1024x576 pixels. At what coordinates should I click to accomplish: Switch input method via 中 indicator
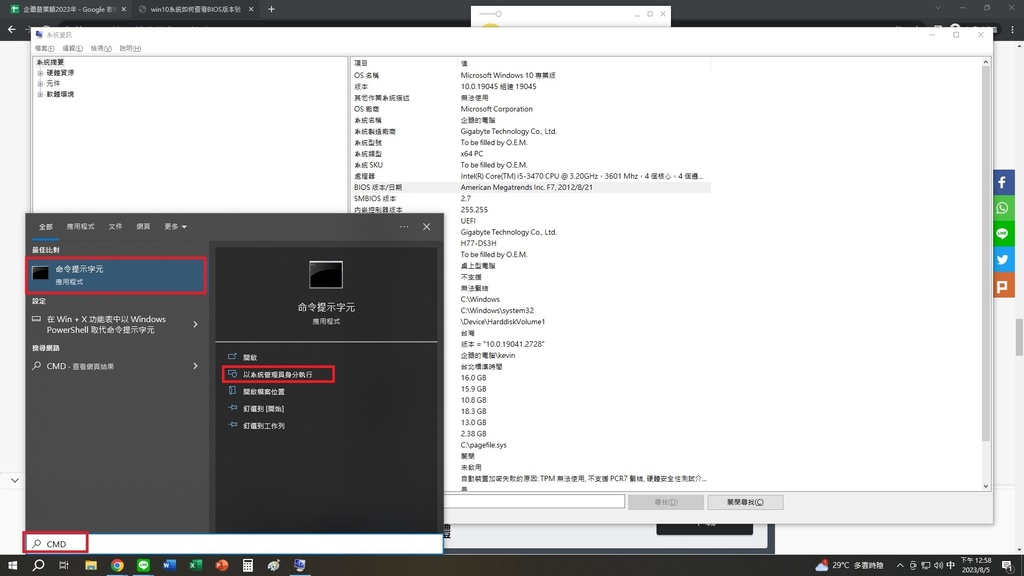[951, 566]
